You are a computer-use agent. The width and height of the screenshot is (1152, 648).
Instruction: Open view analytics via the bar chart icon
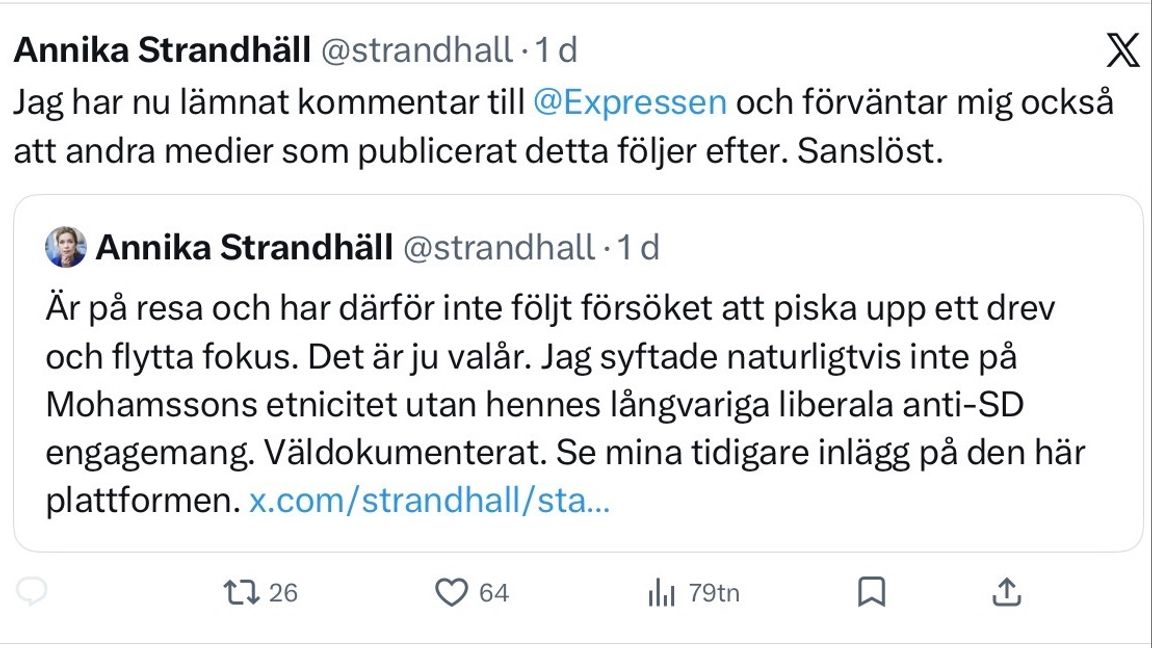pyautogui.click(x=661, y=592)
